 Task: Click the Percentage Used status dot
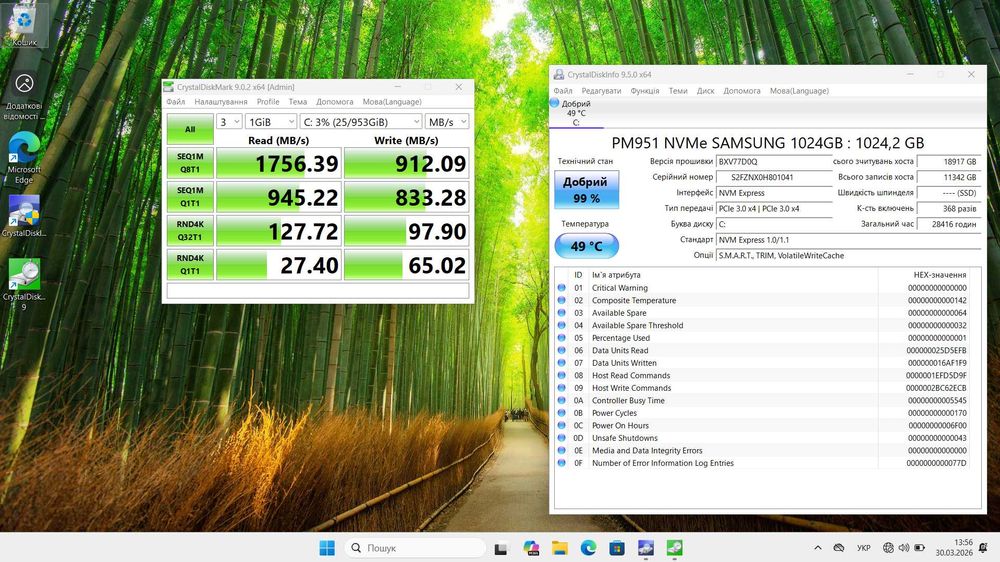(561, 338)
